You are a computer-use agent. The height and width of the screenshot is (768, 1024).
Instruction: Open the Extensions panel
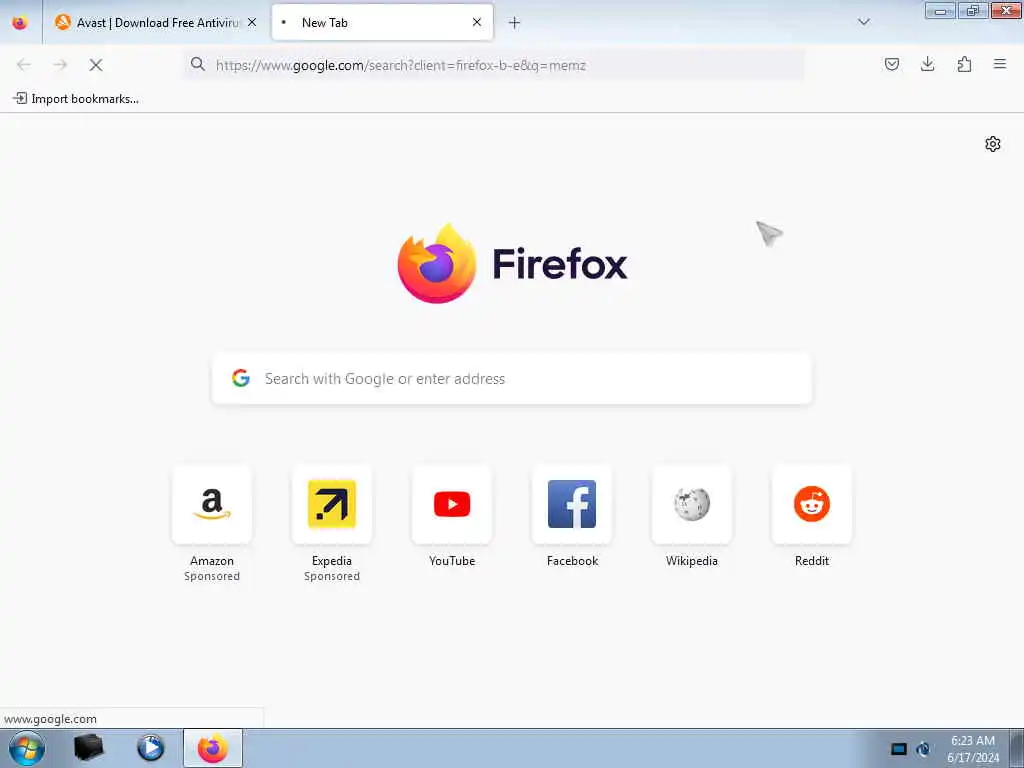tap(964, 64)
